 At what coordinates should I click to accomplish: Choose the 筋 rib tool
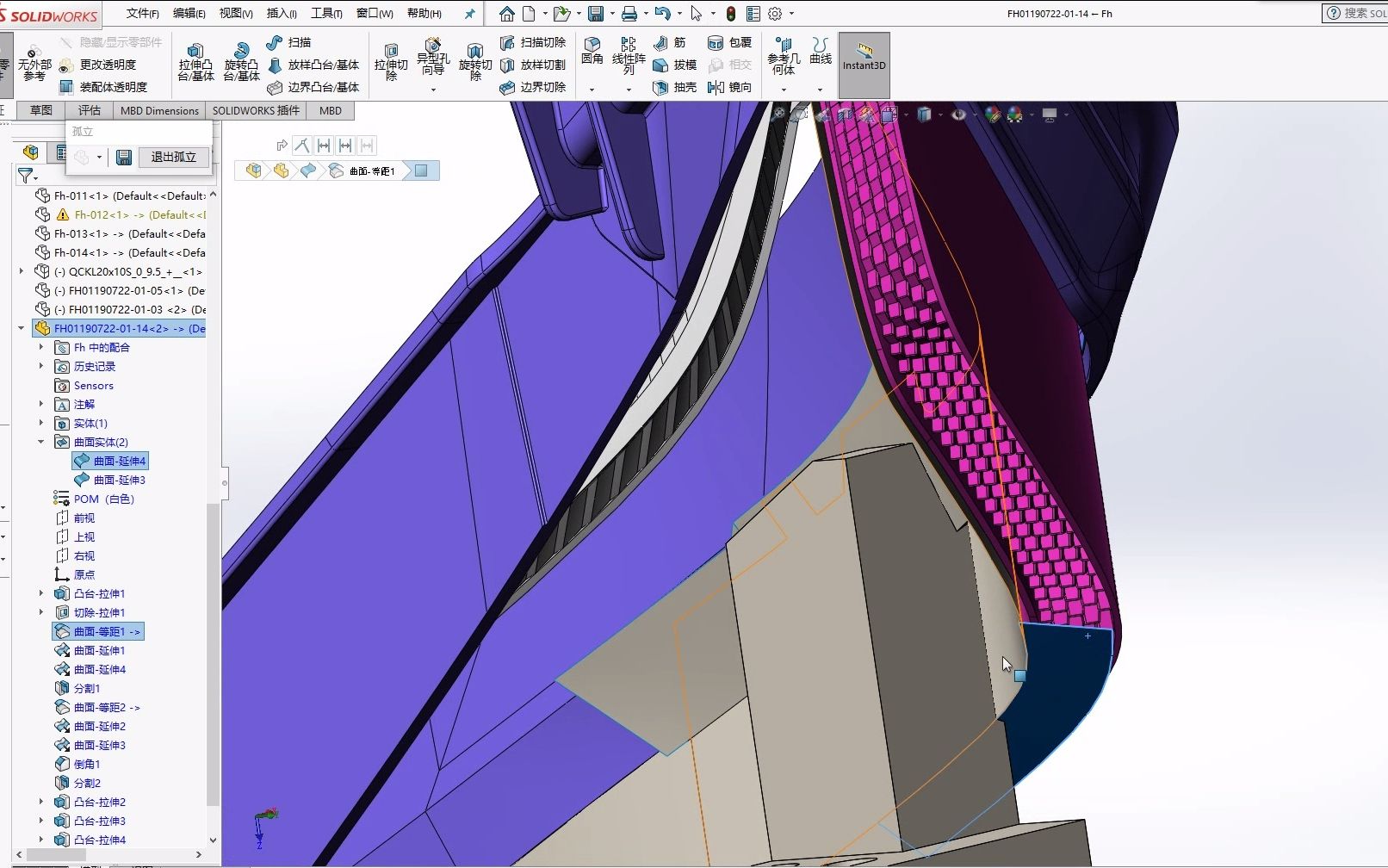point(670,42)
